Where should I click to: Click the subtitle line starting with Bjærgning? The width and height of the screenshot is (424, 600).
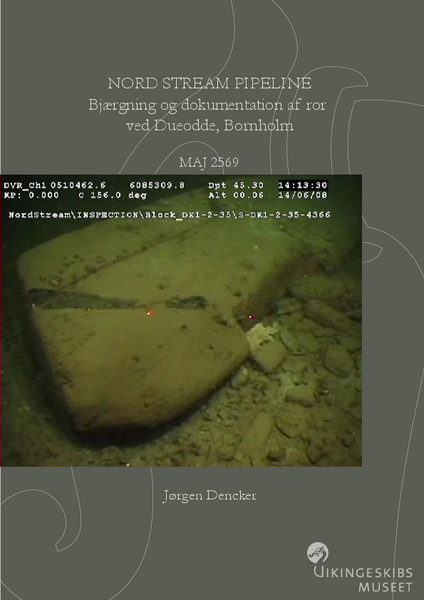[207, 105]
